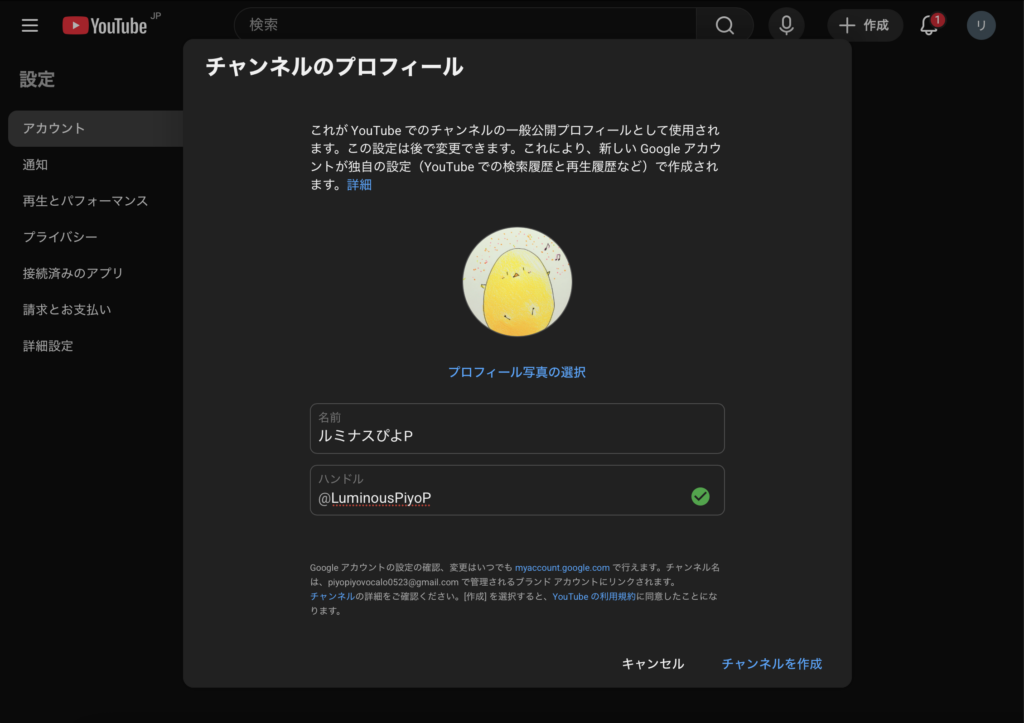The width and height of the screenshot is (1024, 723).
Task: Open 接続済みのアプリ settings
Action: [73, 273]
